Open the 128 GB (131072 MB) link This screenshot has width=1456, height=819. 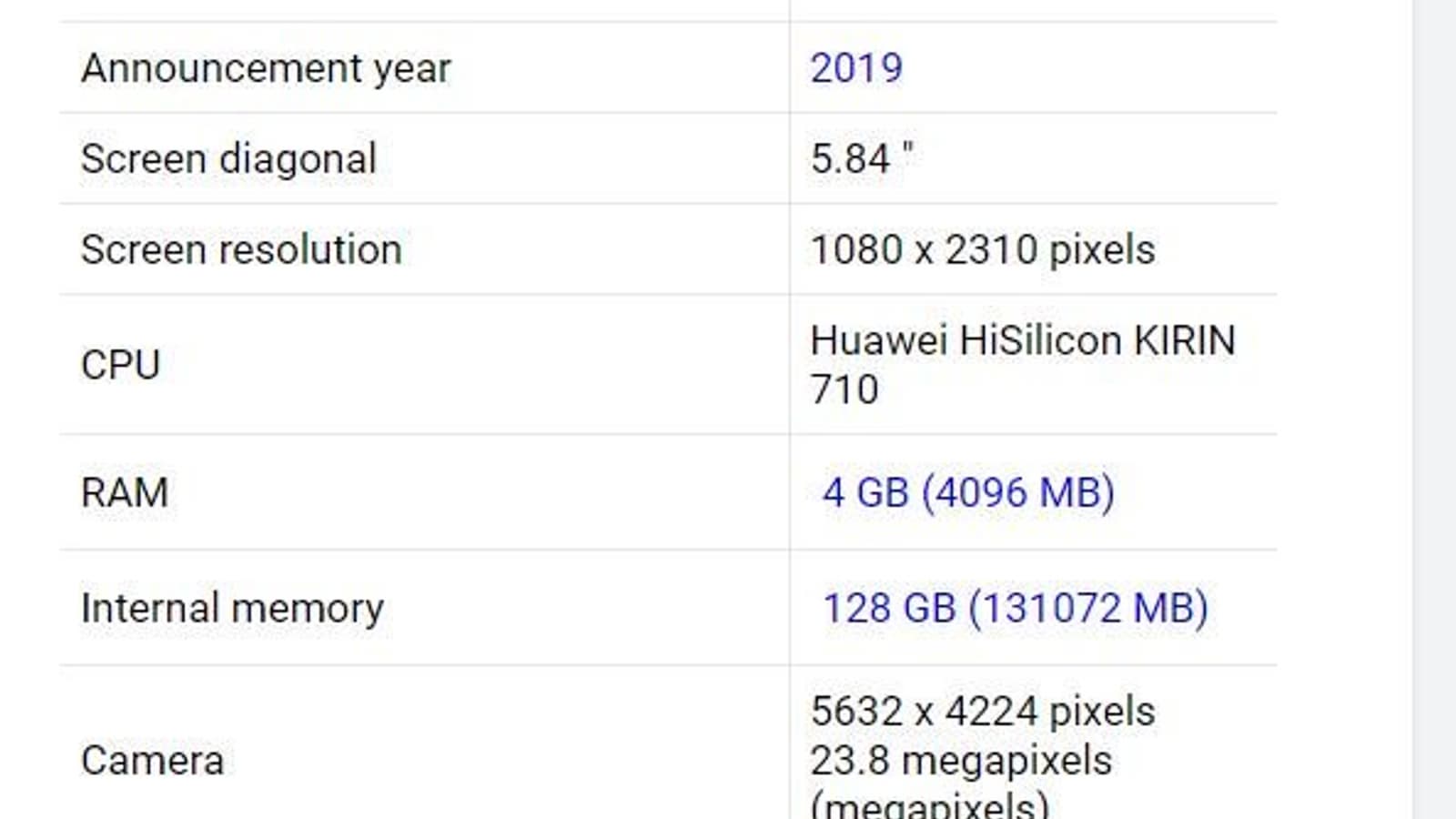click(x=1015, y=608)
